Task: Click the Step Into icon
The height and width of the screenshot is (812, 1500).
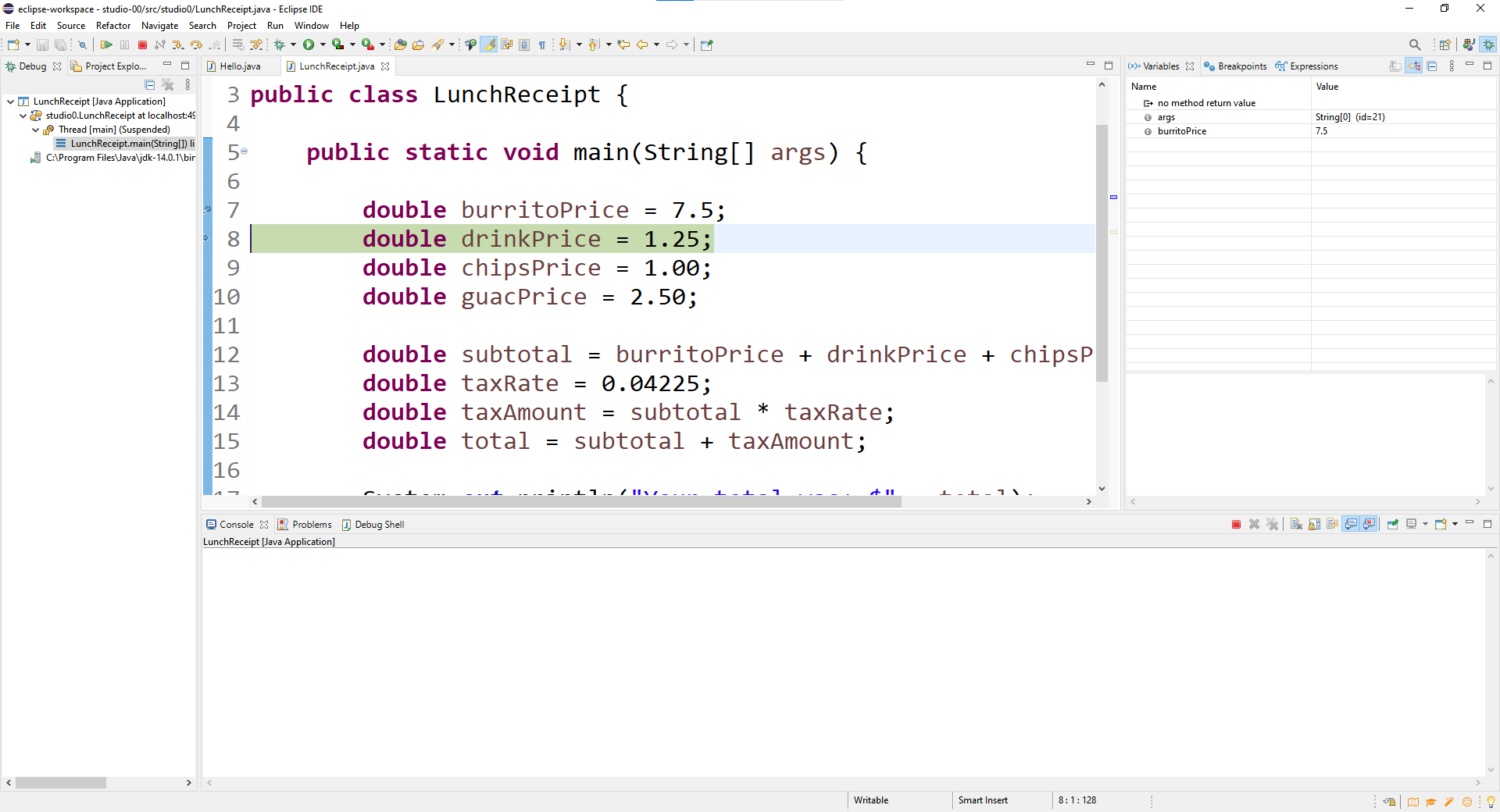Action: click(178, 45)
